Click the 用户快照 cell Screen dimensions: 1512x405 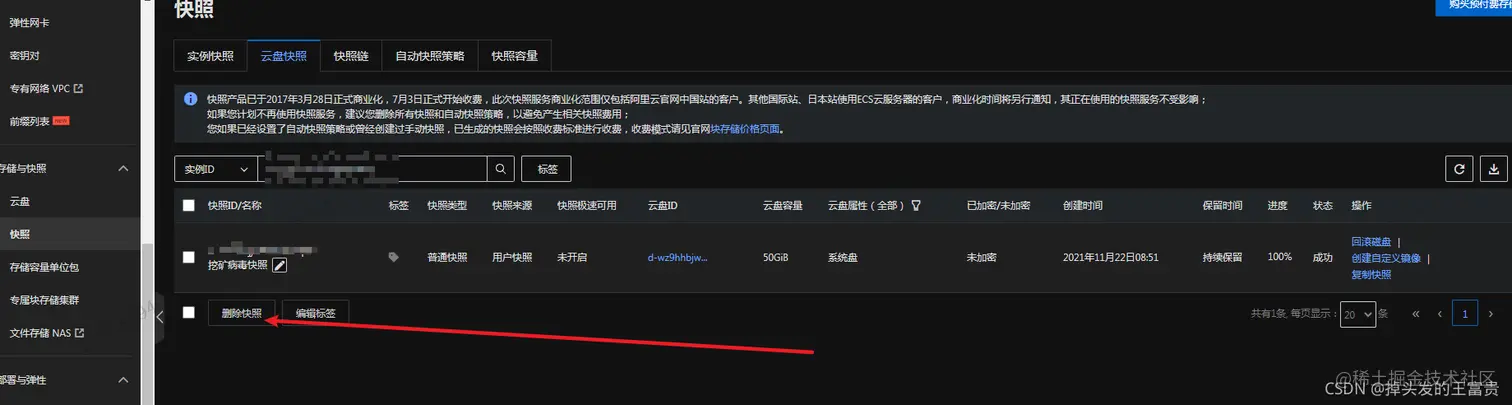pos(512,257)
